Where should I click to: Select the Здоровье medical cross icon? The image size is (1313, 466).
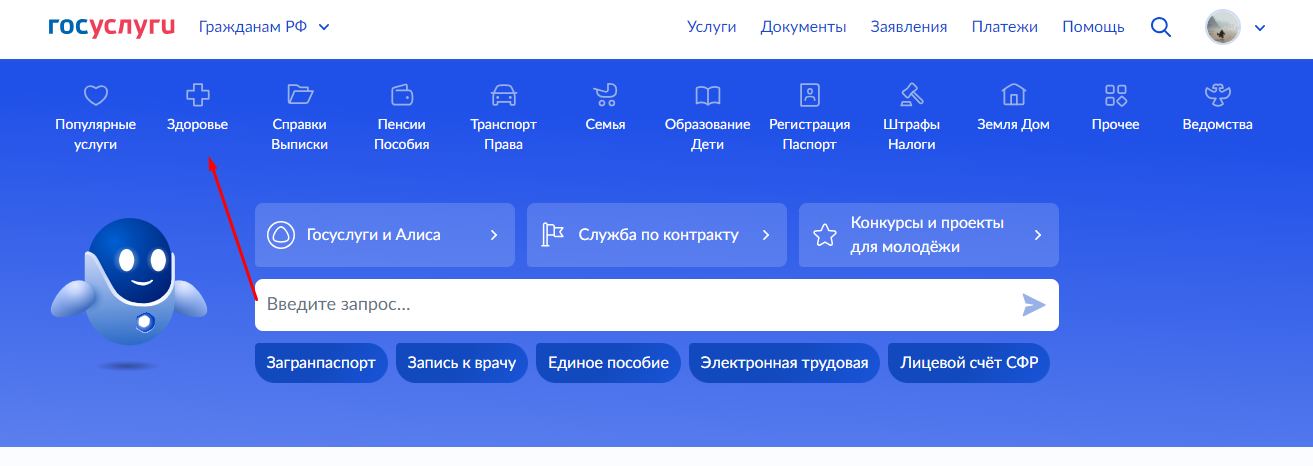point(198,95)
